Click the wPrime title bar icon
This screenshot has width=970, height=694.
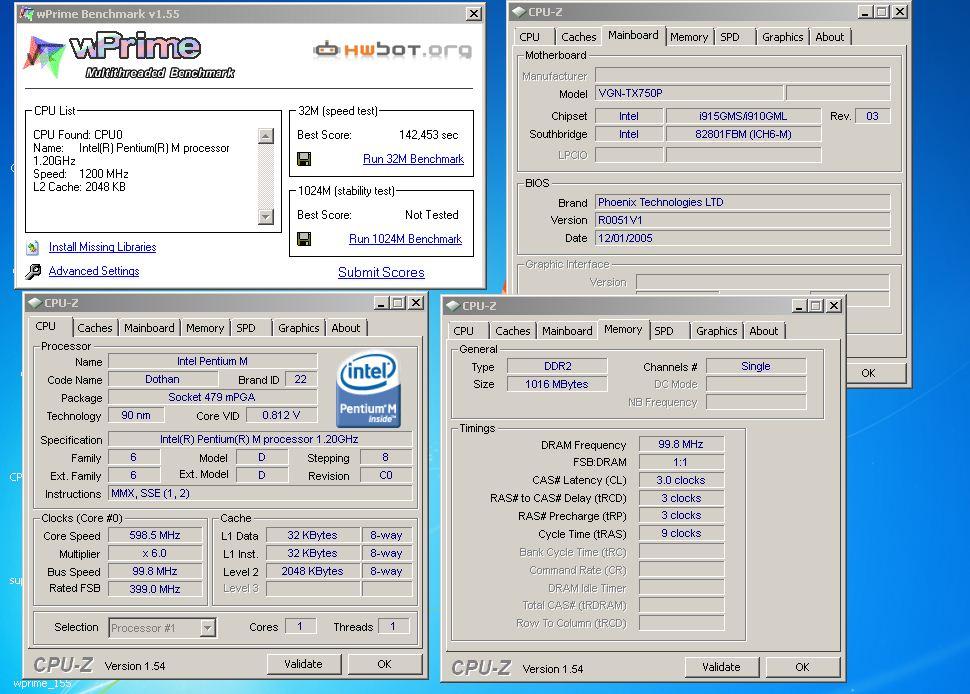(26, 13)
